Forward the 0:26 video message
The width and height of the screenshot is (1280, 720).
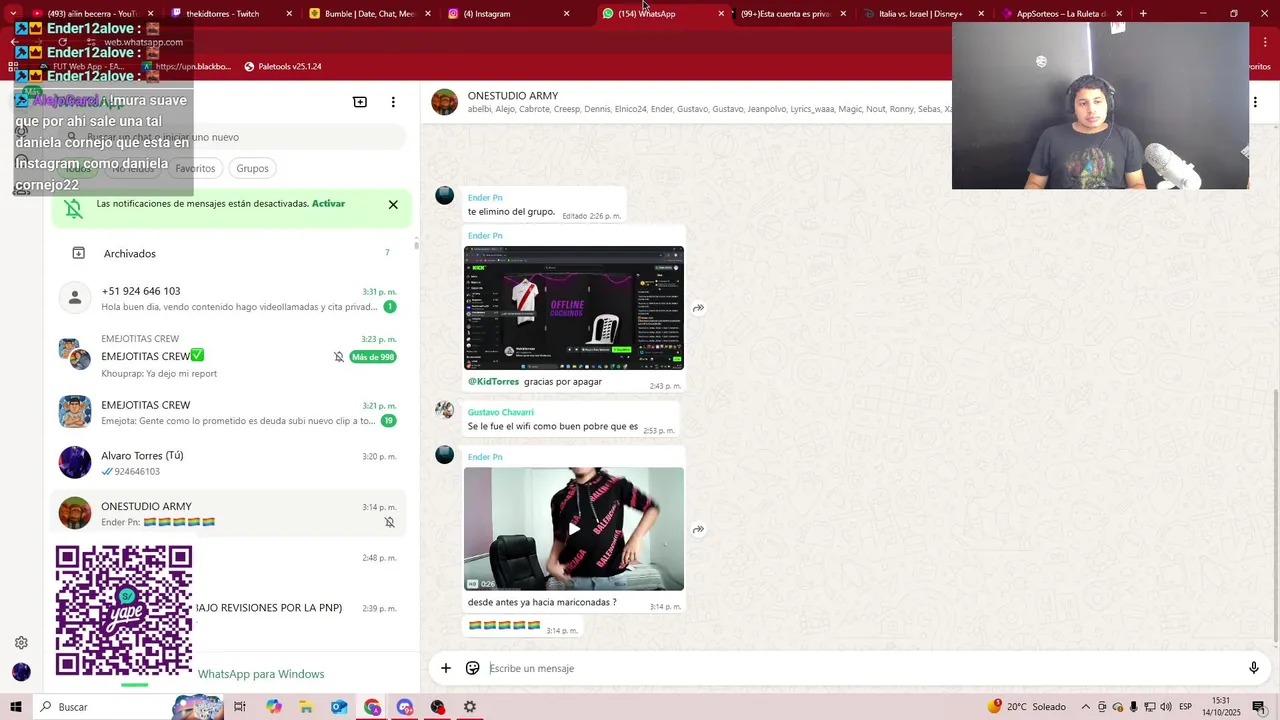coord(698,529)
